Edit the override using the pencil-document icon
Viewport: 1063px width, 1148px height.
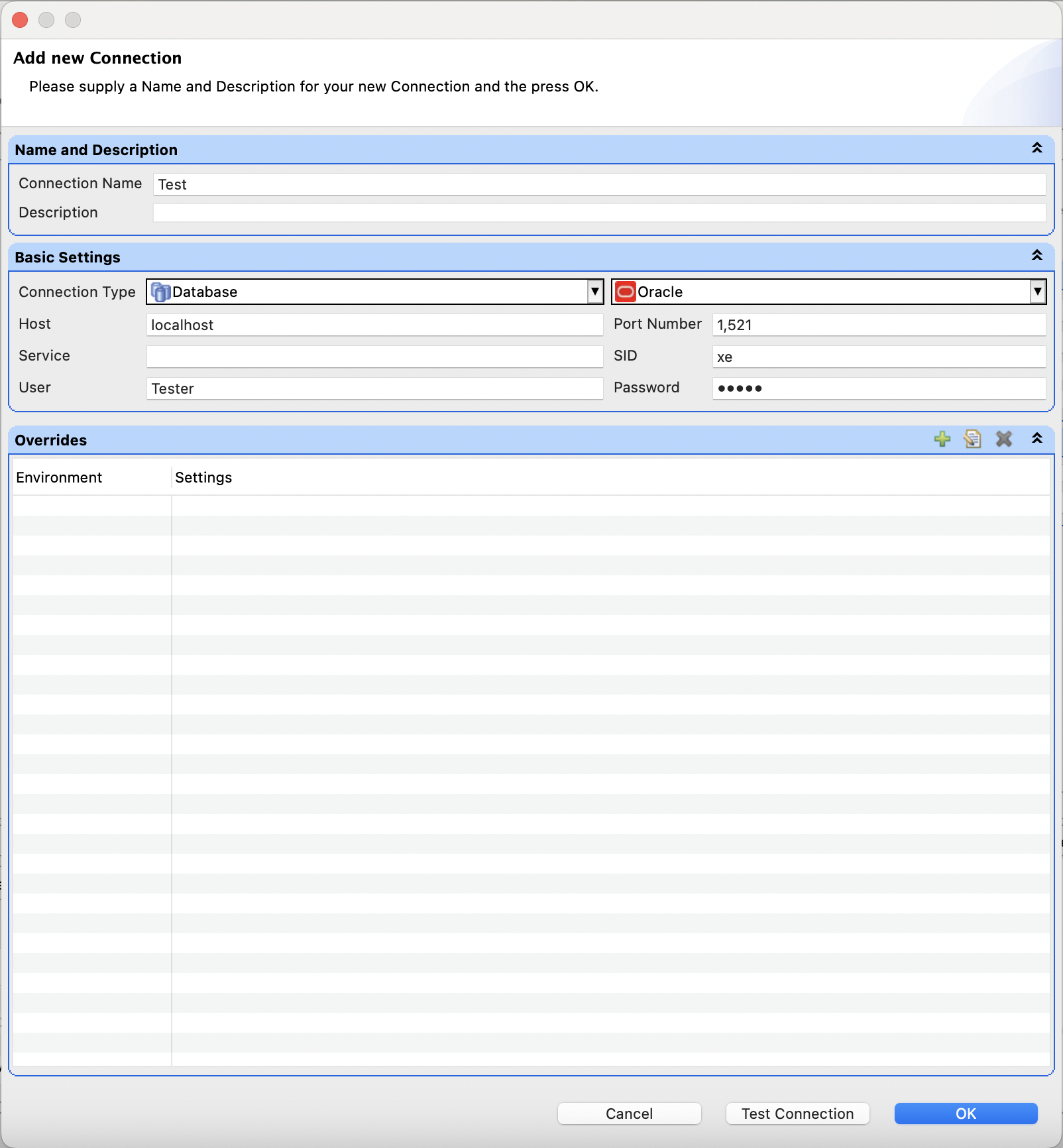[973, 439]
